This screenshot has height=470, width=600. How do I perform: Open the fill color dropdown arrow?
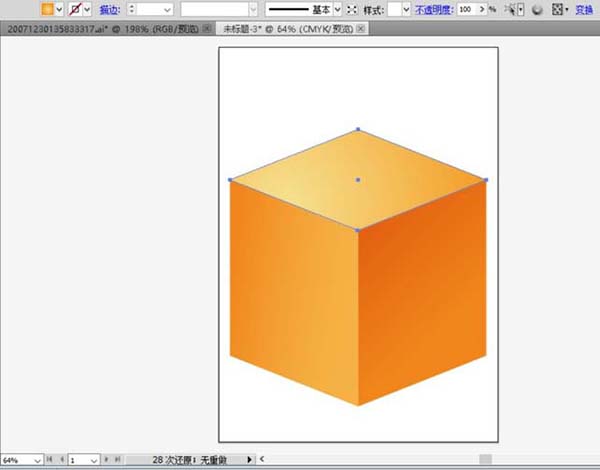pos(59,9)
